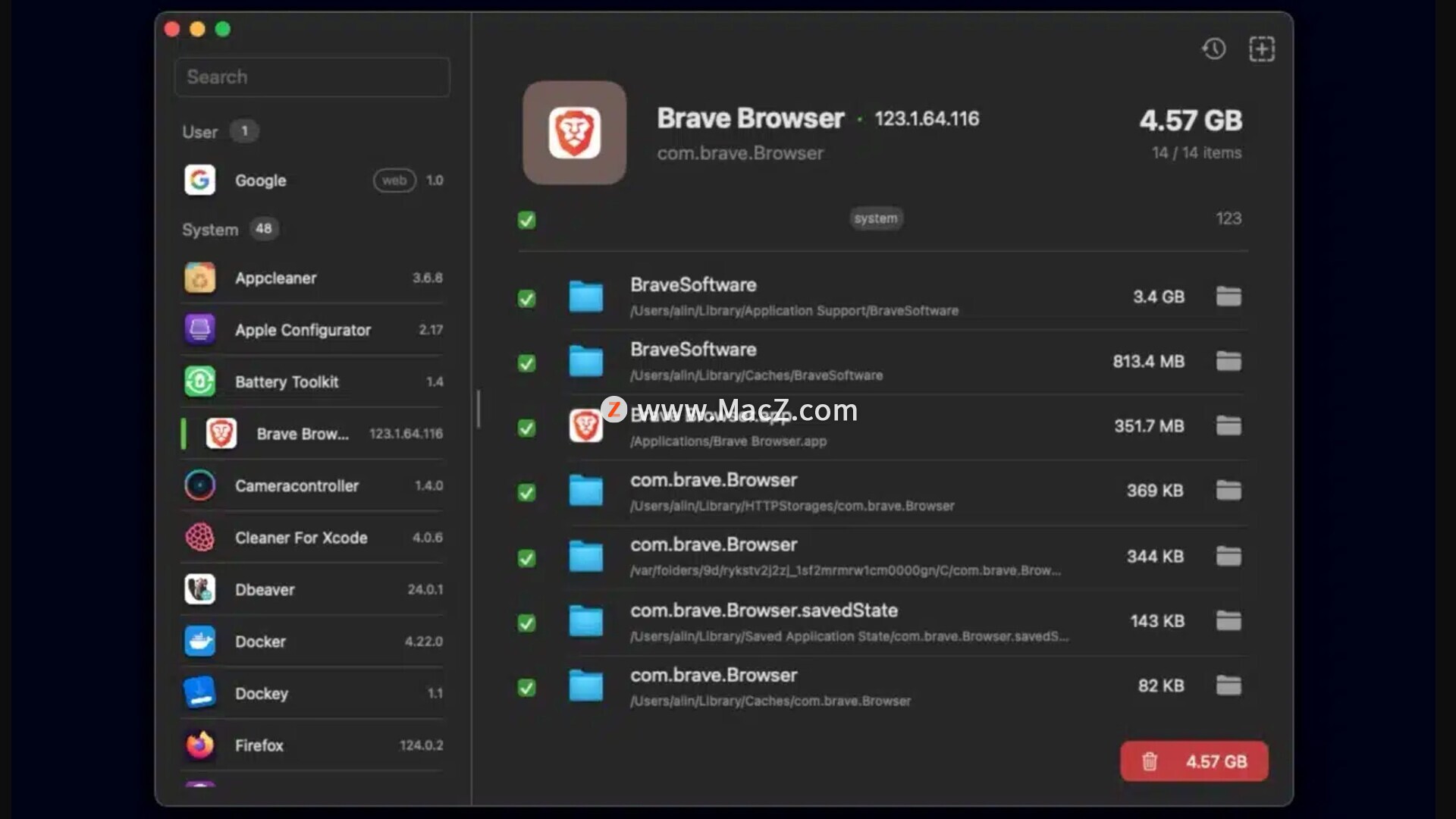1456x819 pixels.
Task: Select Docker in the app list
Action: [x=312, y=642]
